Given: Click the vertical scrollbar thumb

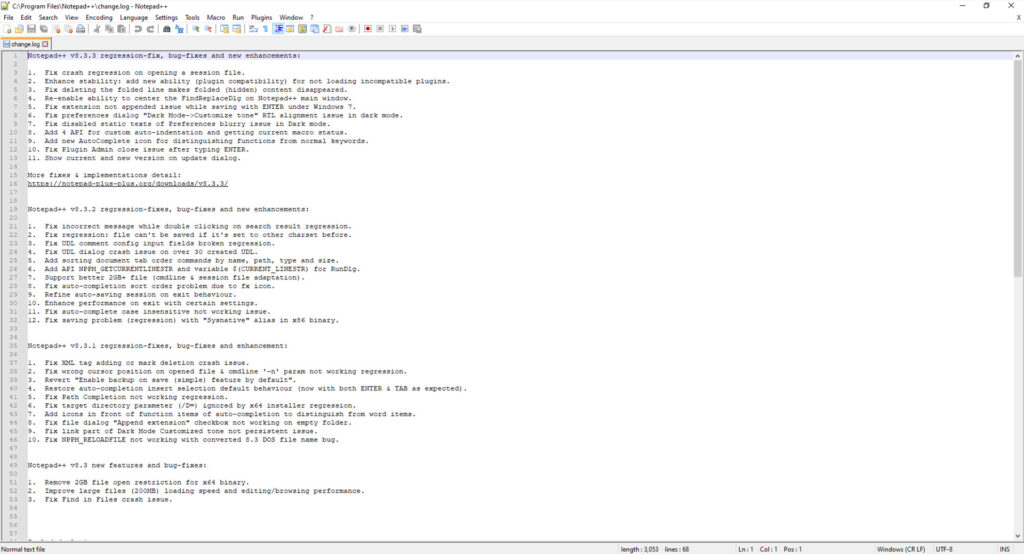Looking at the screenshot, I should pos(1017,168).
